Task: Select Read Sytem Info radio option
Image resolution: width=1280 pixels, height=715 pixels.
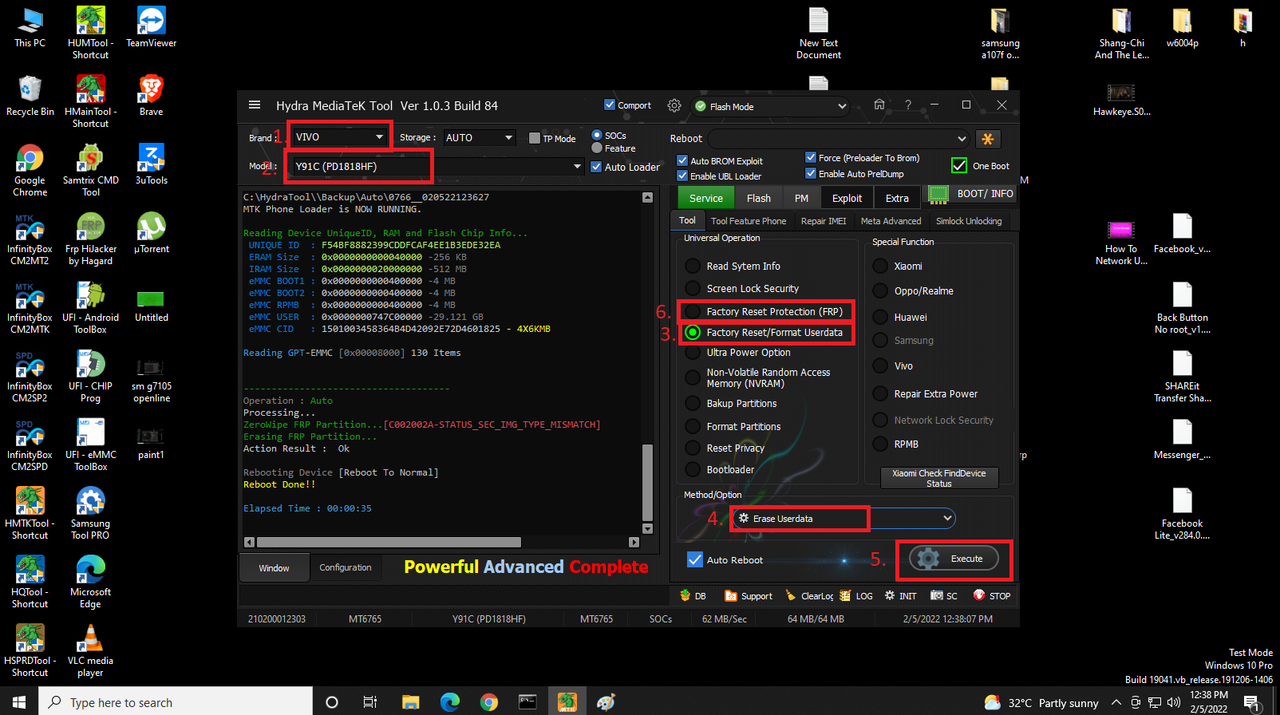Action: (733, 266)
